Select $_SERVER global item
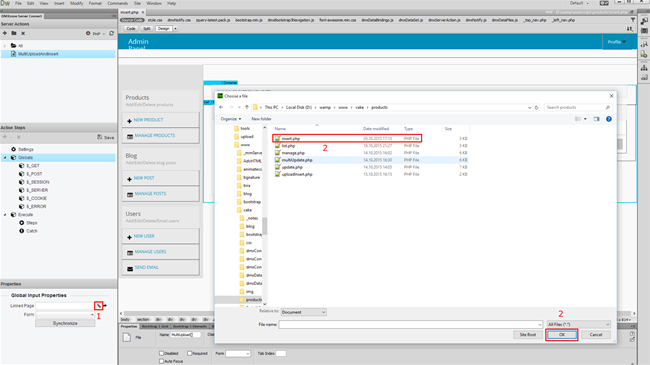 pyautogui.click(x=37, y=190)
